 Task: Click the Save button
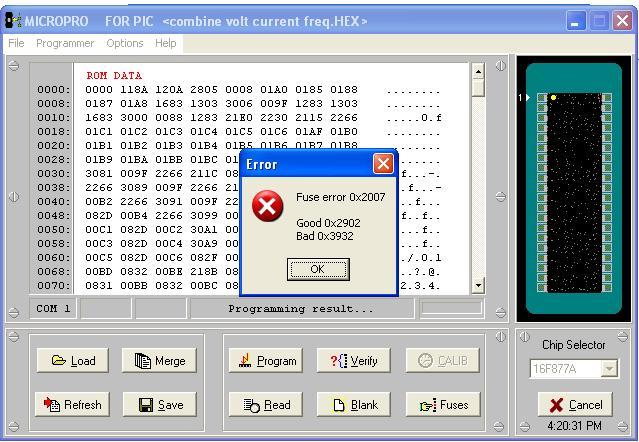[159, 405]
